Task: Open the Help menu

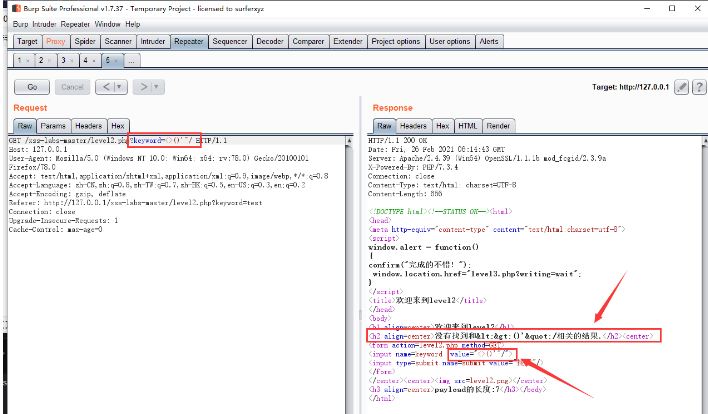Action: (x=133, y=24)
